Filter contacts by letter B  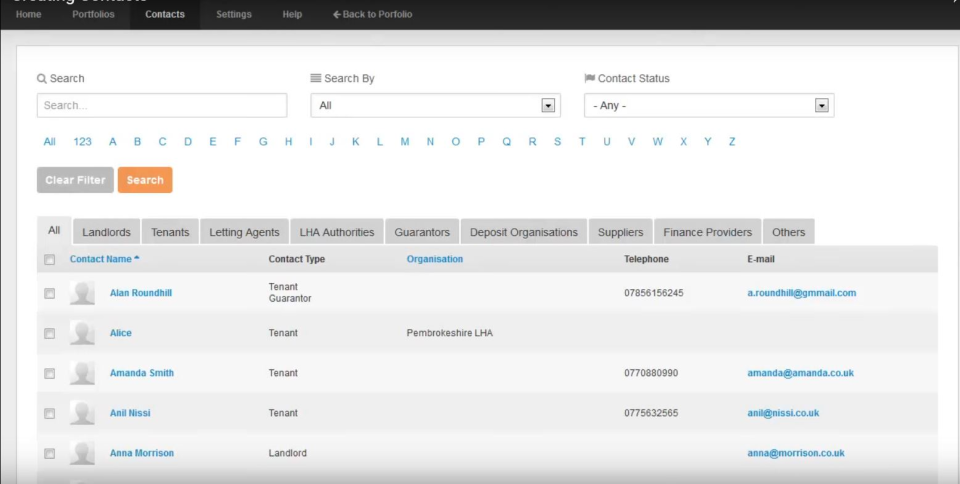137,141
